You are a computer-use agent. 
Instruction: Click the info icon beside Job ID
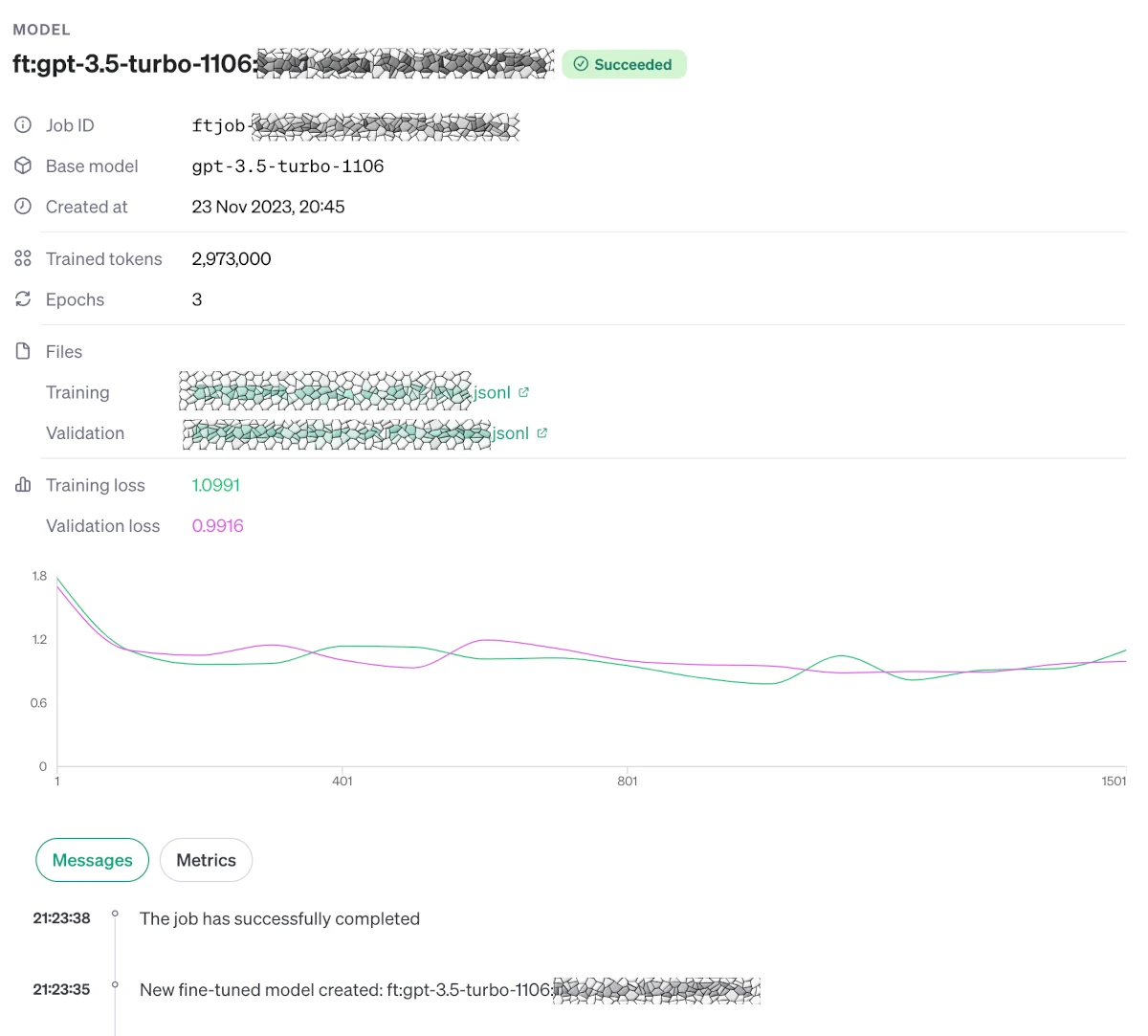(21, 124)
